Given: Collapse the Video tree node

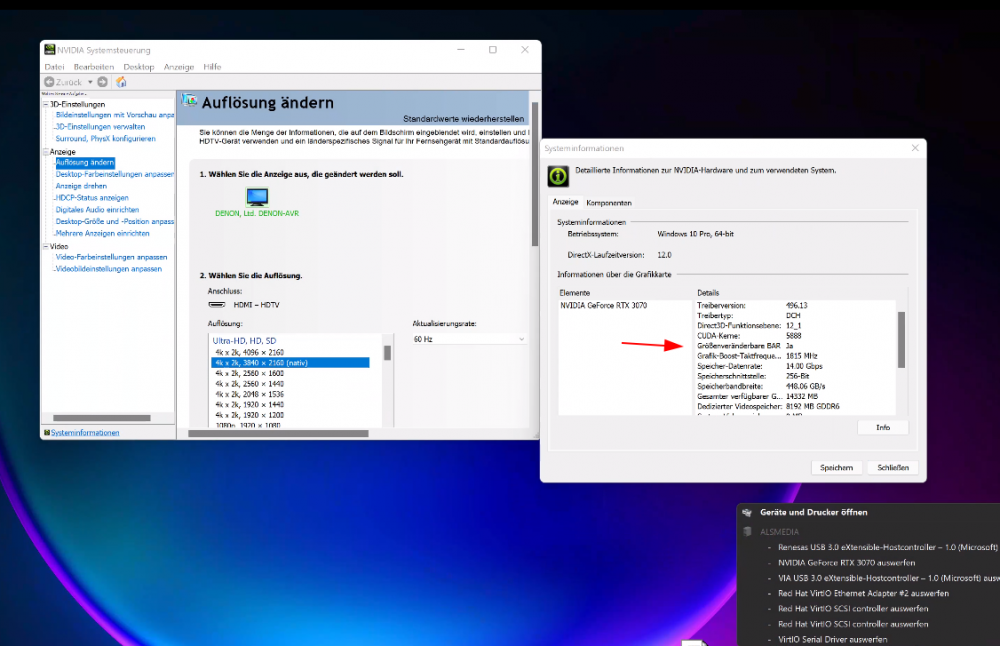Looking at the screenshot, I should (45, 246).
